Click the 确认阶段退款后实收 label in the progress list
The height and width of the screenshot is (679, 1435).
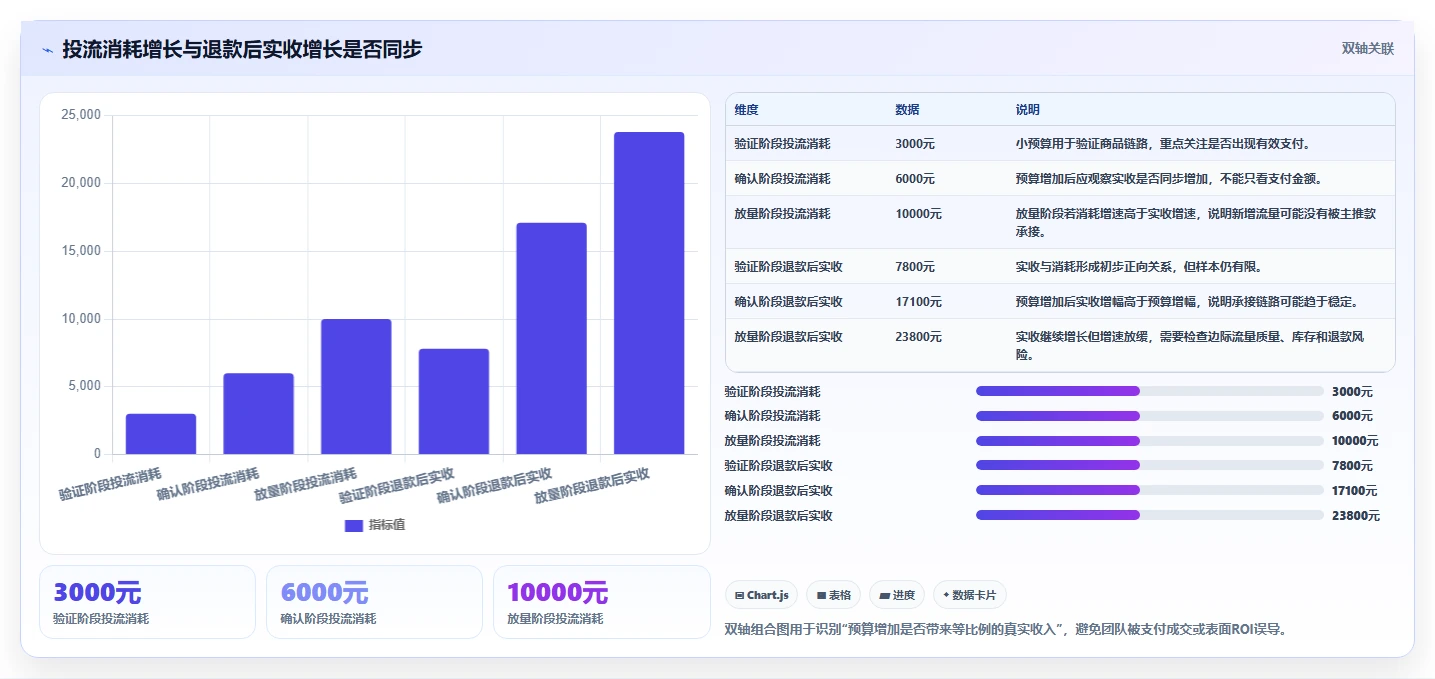pos(778,491)
